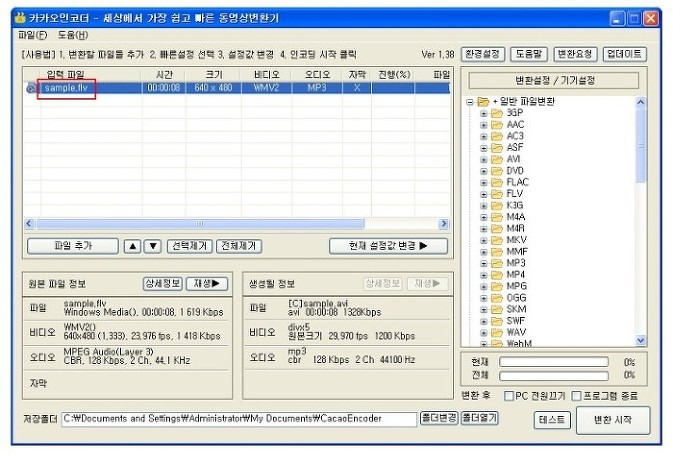This screenshot has height=462, width=673.
Task: Click the 전체 progress bar
Action: pos(554,376)
